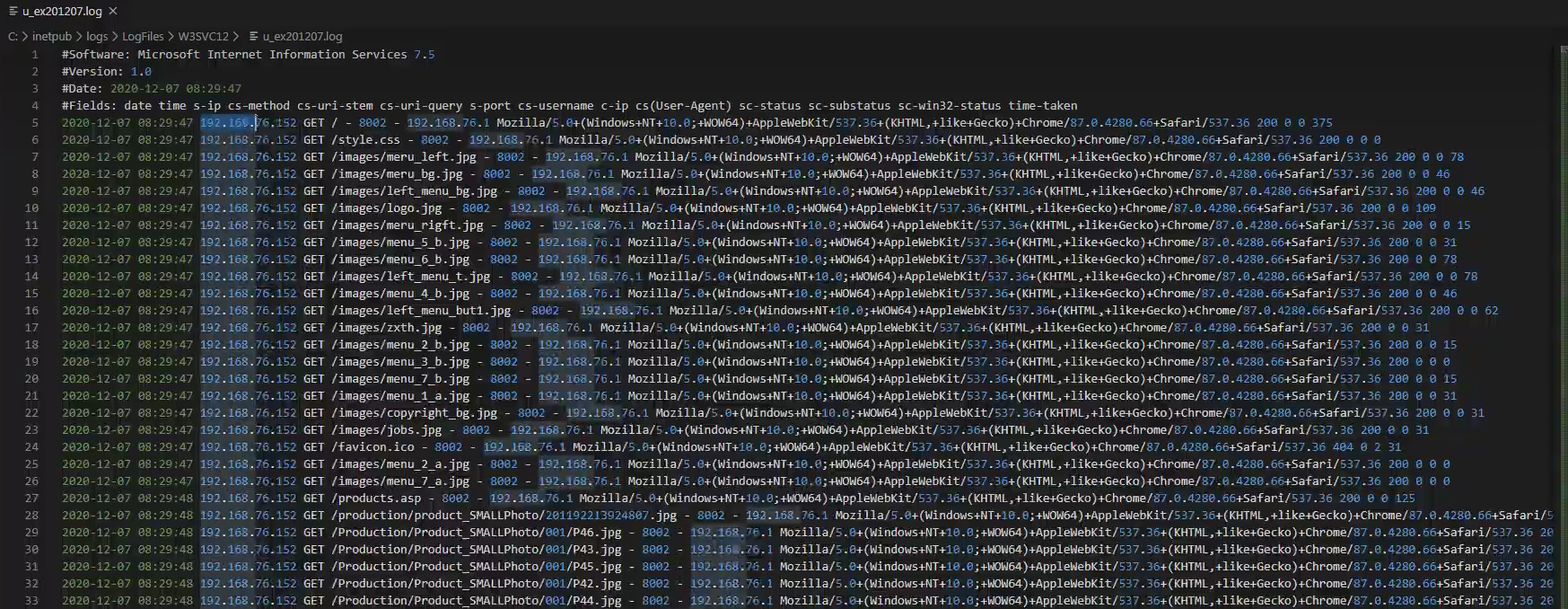1568x609 pixels.
Task: Click the '/images/menu_5_b.jpg' request path
Action: 400,243
